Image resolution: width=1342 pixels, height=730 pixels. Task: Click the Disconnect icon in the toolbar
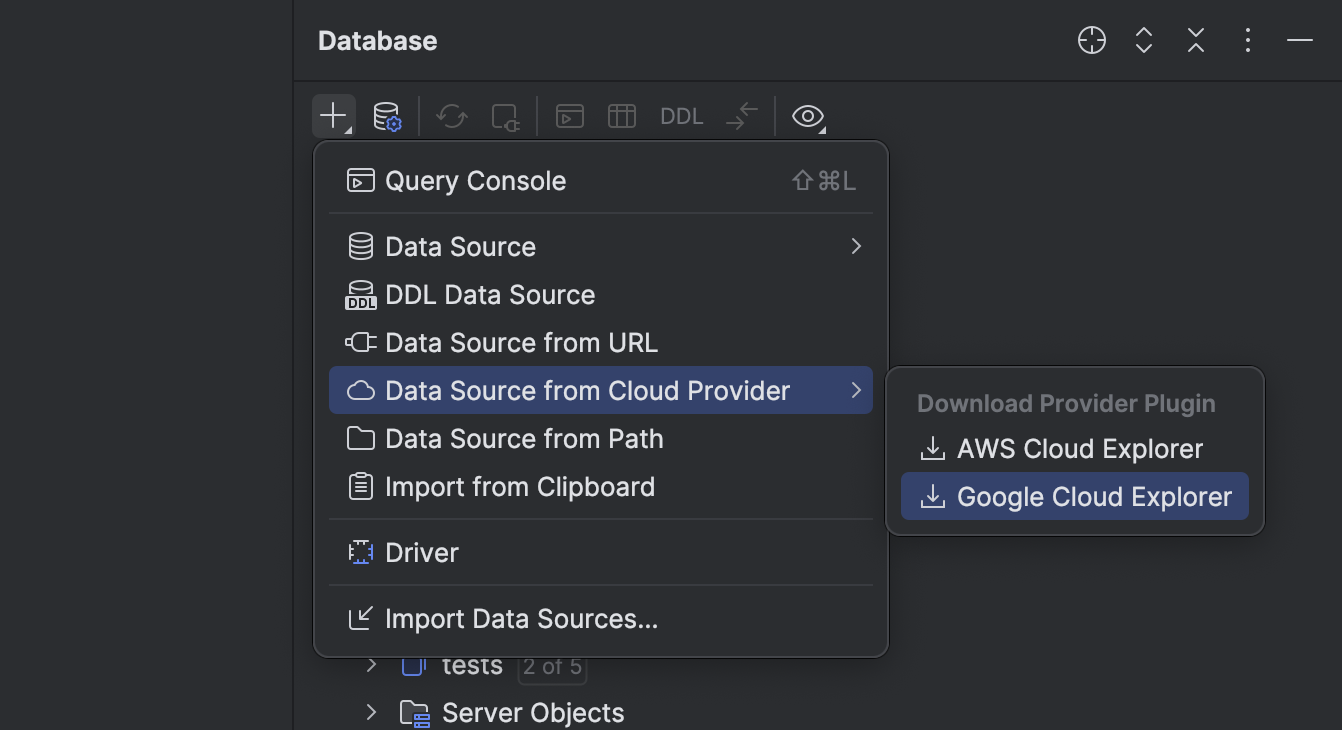[x=505, y=115]
